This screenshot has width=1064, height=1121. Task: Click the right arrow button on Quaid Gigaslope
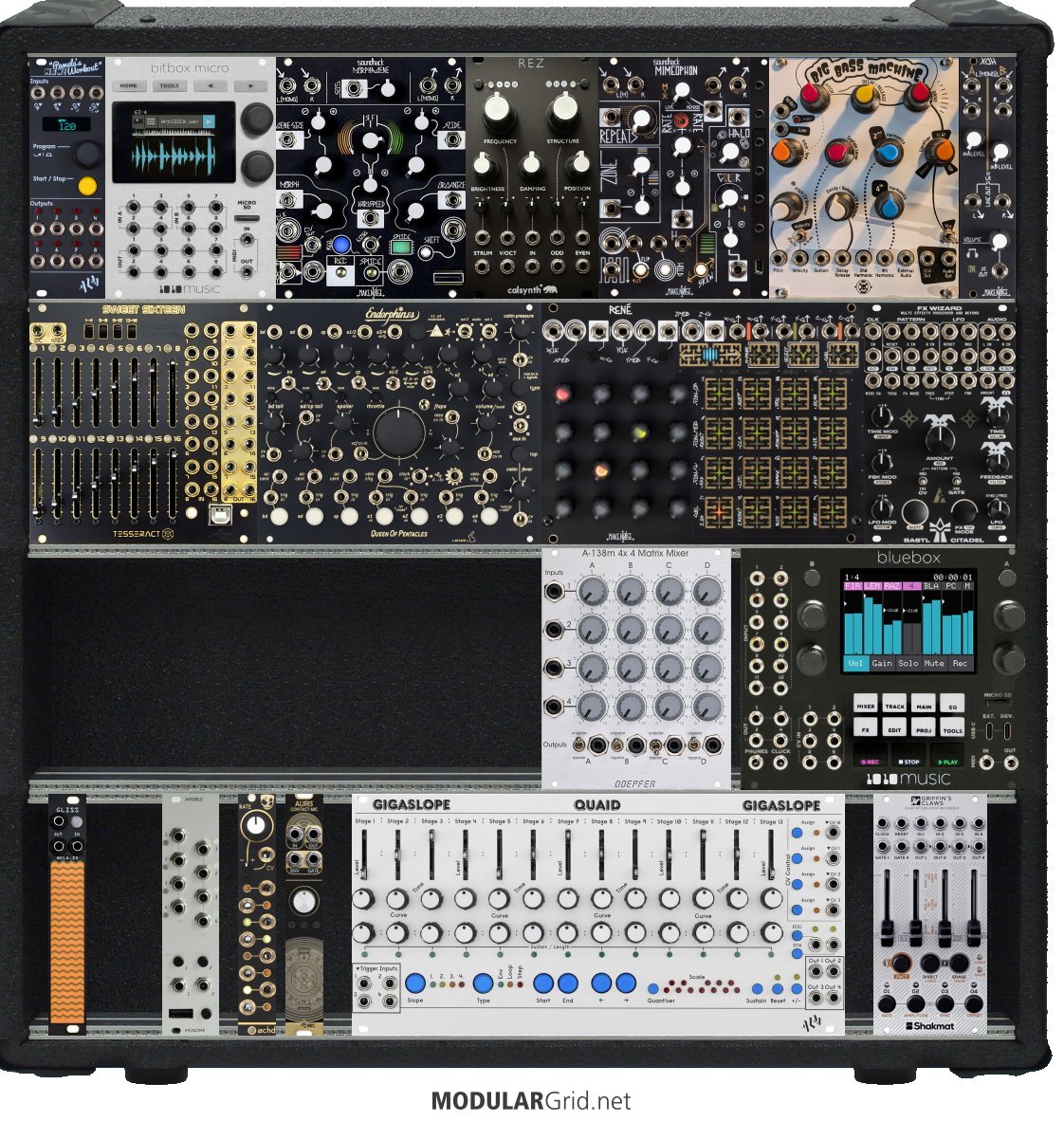point(626,983)
